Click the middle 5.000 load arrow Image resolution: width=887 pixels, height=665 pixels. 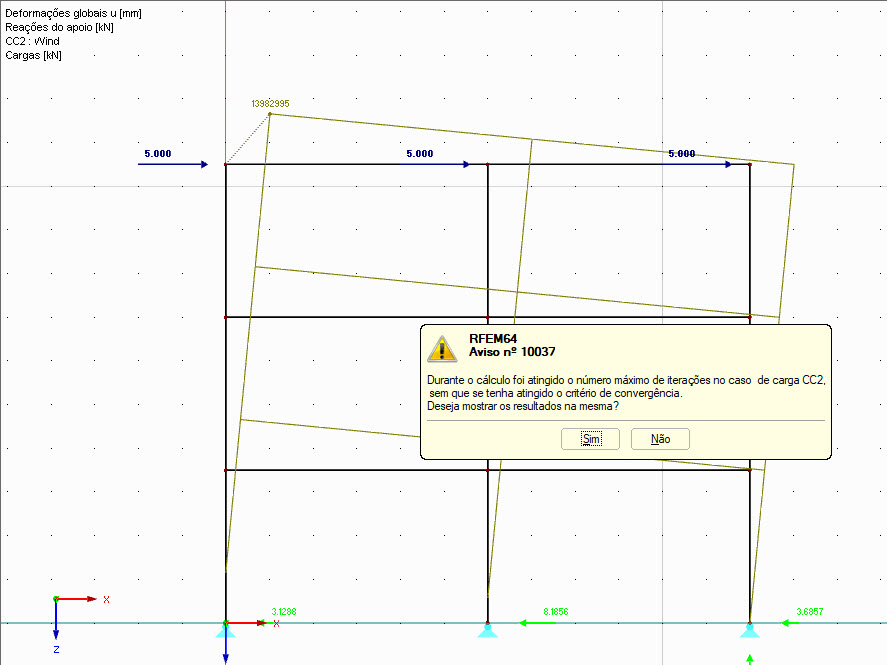[435, 164]
